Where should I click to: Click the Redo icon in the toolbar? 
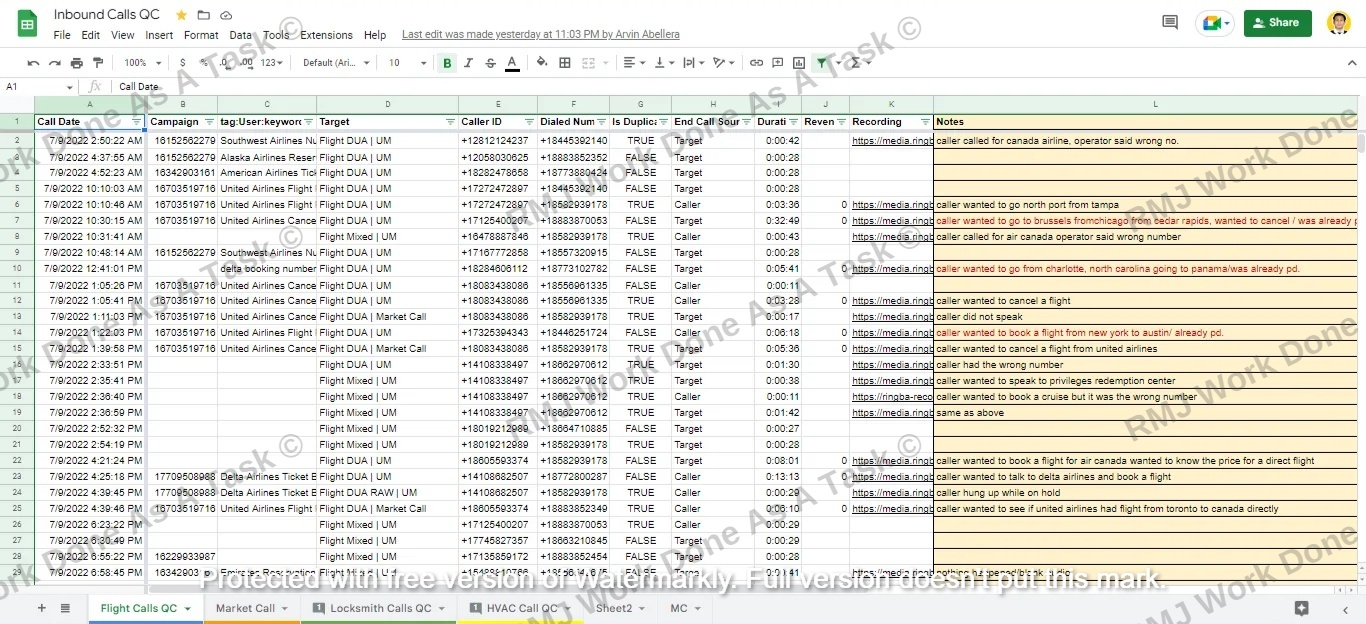pyautogui.click(x=54, y=63)
